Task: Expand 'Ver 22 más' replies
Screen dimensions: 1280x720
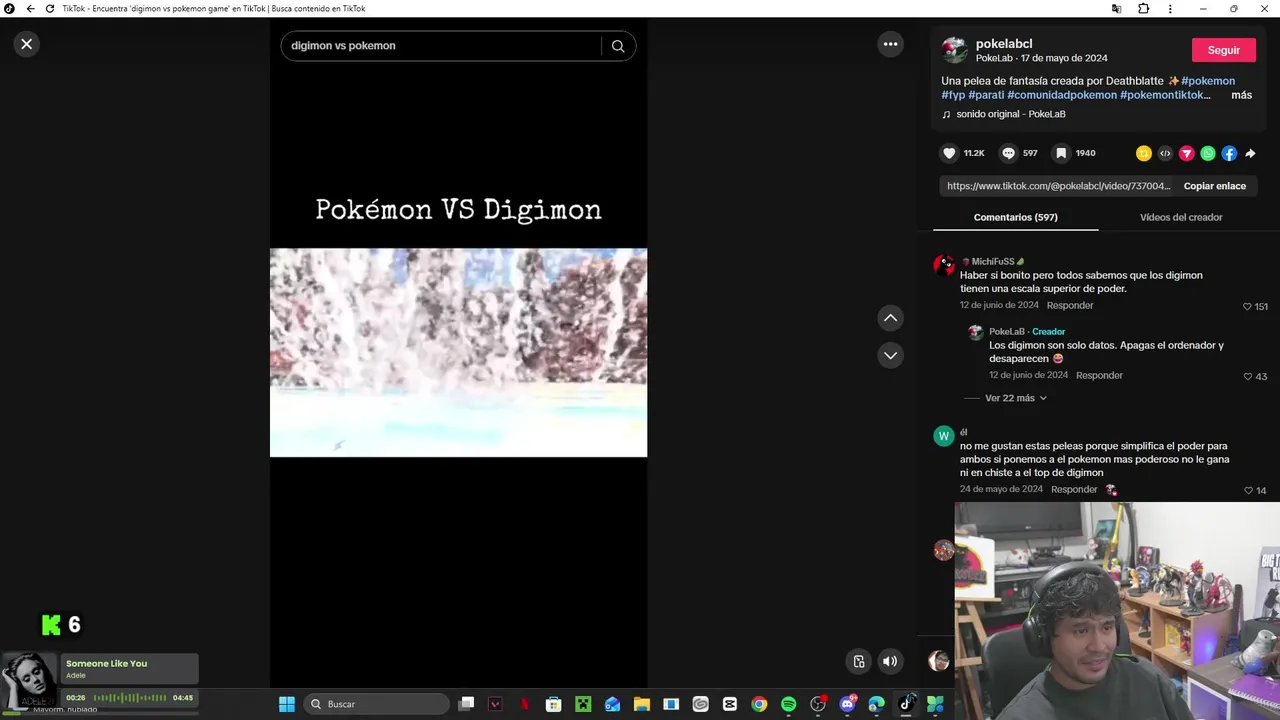Action: tap(1015, 398)
